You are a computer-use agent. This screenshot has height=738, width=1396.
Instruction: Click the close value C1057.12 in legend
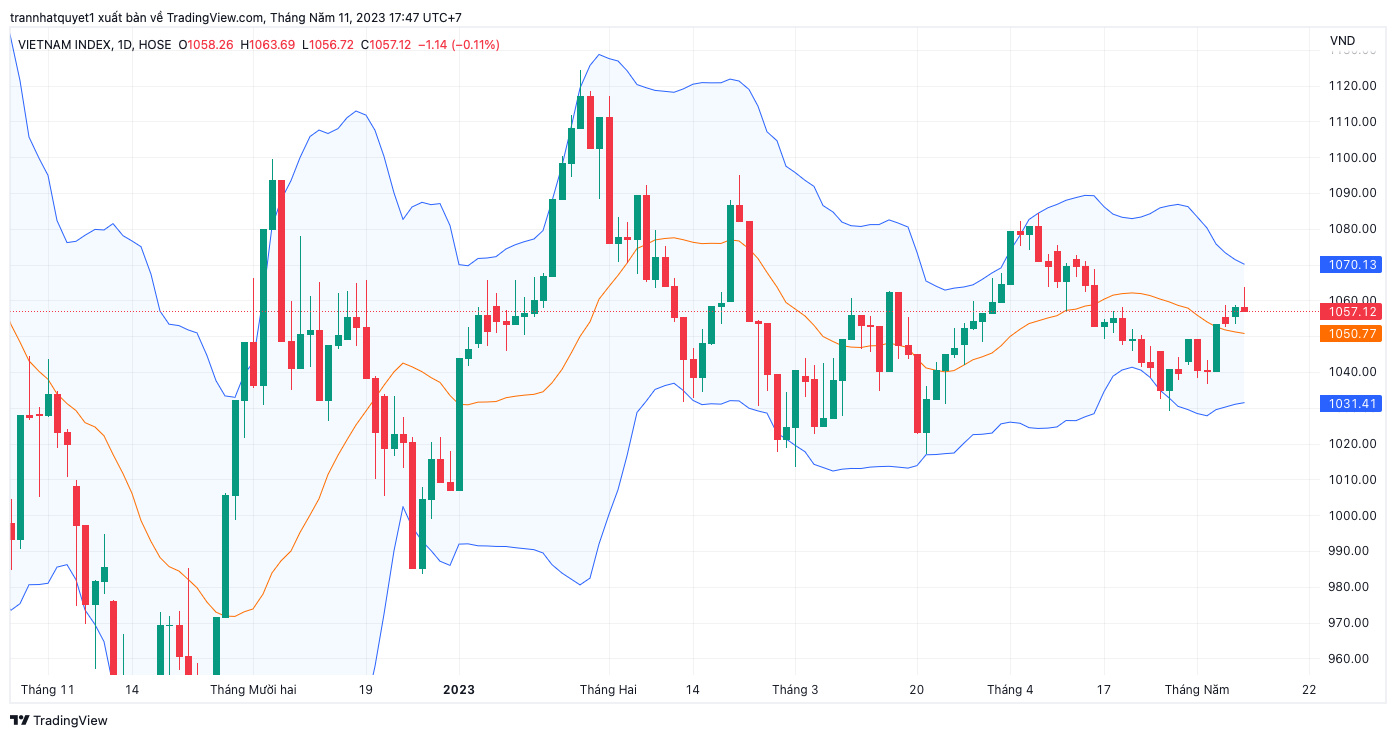click(386, 45)
